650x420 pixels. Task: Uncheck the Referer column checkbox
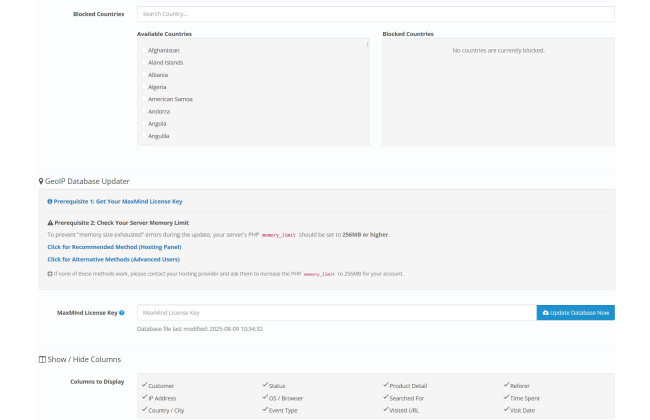click(x=507, y=385)
